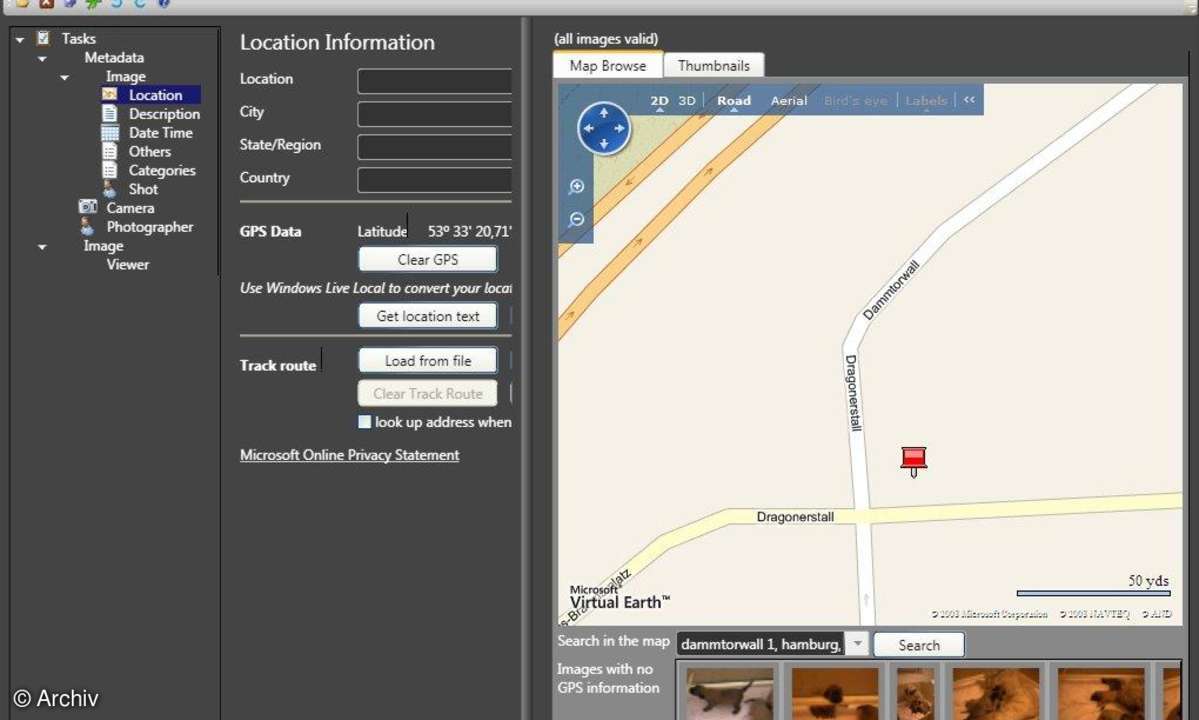Image resolution: width=1199 pixels, height=720 pixels.
Task: Collapse the map toolbar with double chevron
Action: pos(969,100)
